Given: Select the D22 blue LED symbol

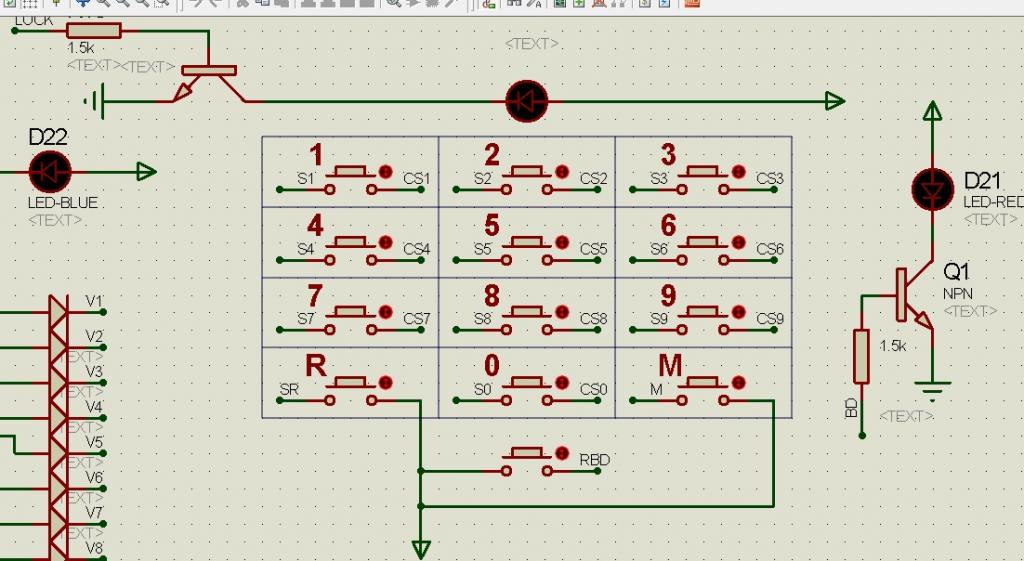Looking at the screenshot, I should coord(50,172).
